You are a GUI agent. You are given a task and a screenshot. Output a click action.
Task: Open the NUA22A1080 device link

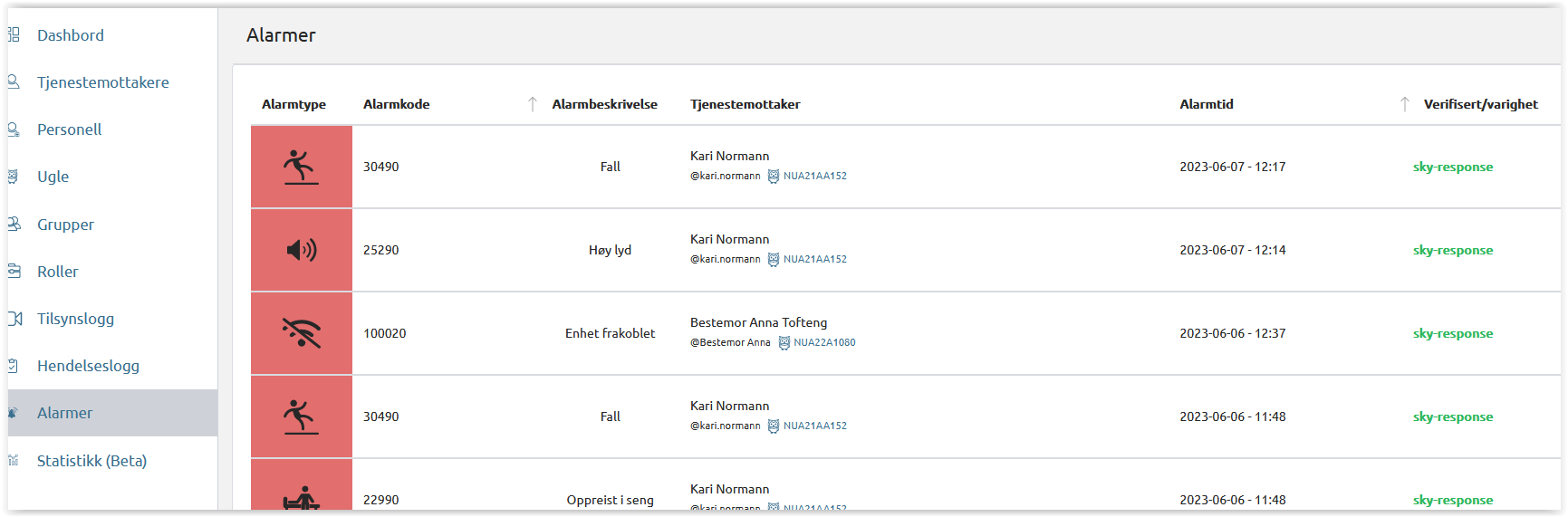824,343
